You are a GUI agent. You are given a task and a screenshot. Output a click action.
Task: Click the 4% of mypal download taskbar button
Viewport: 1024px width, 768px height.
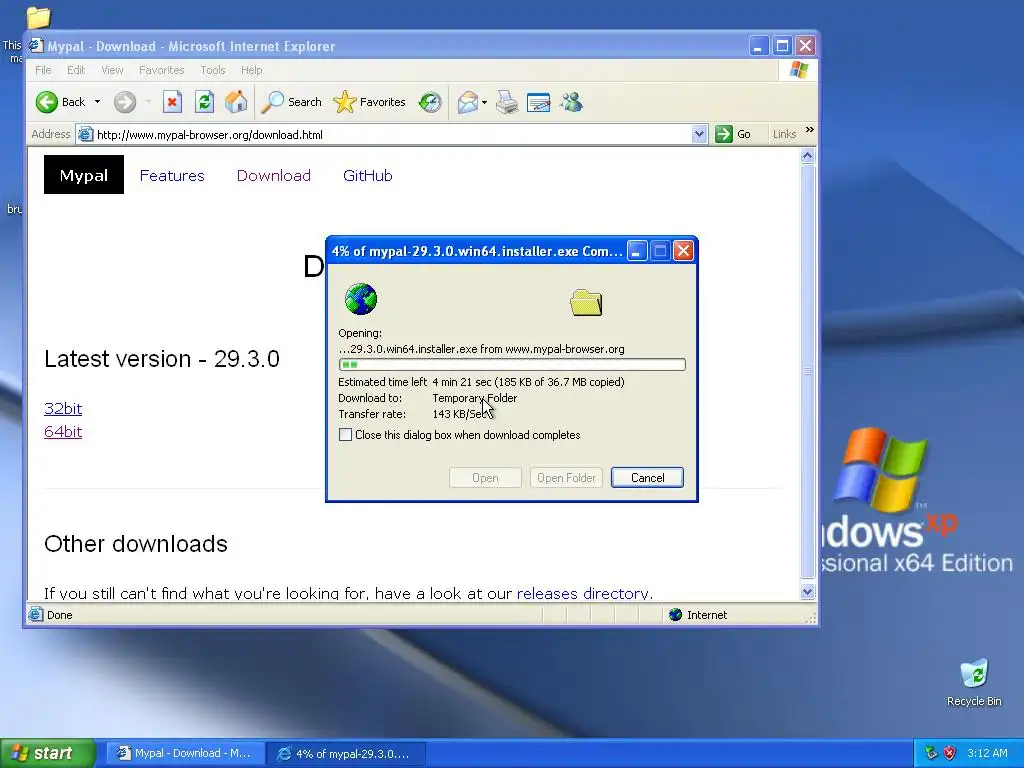[x=346, y=753]
